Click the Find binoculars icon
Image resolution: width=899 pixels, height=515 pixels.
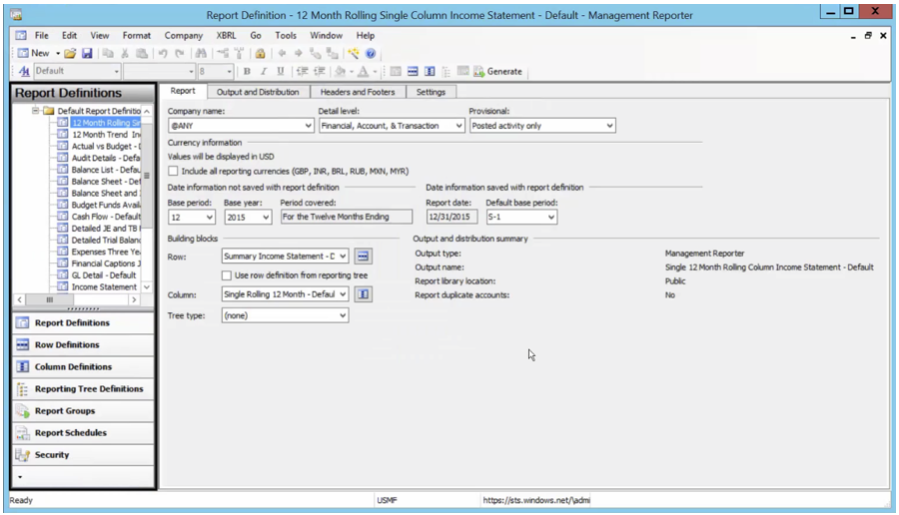[x=201, y=53]
